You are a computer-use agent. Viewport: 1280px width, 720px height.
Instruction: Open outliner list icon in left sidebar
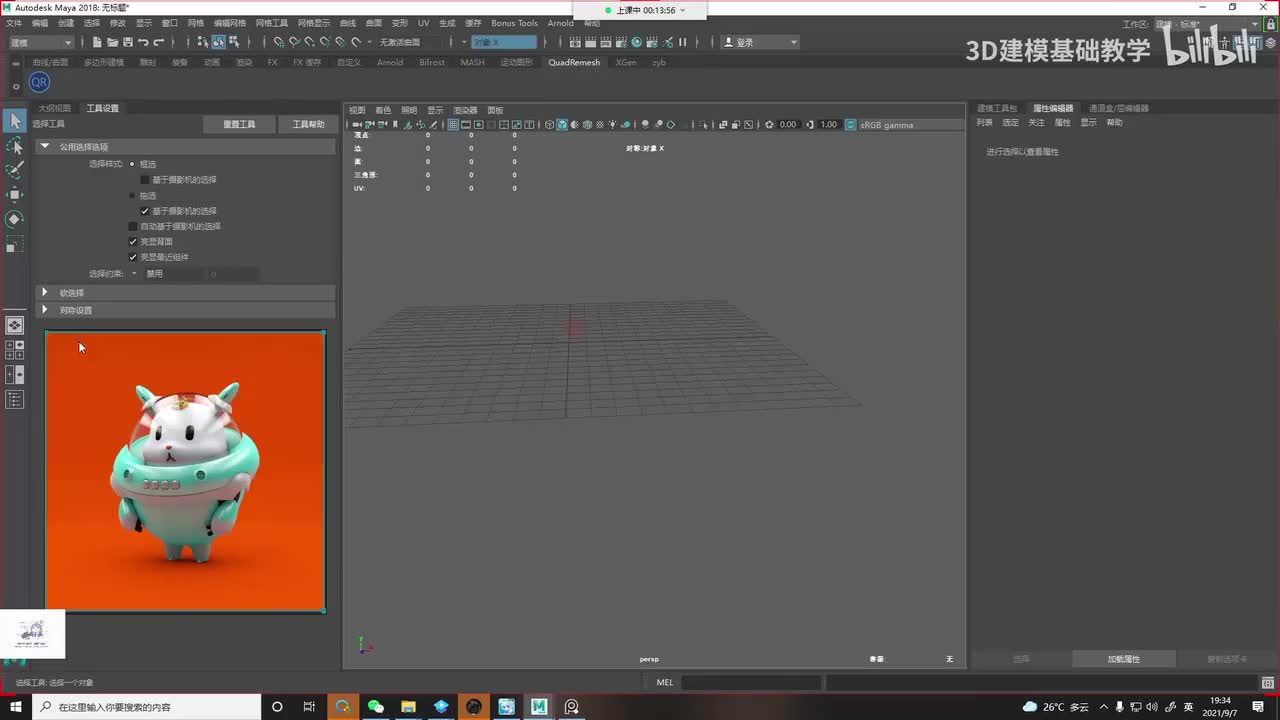click(15, 400)
